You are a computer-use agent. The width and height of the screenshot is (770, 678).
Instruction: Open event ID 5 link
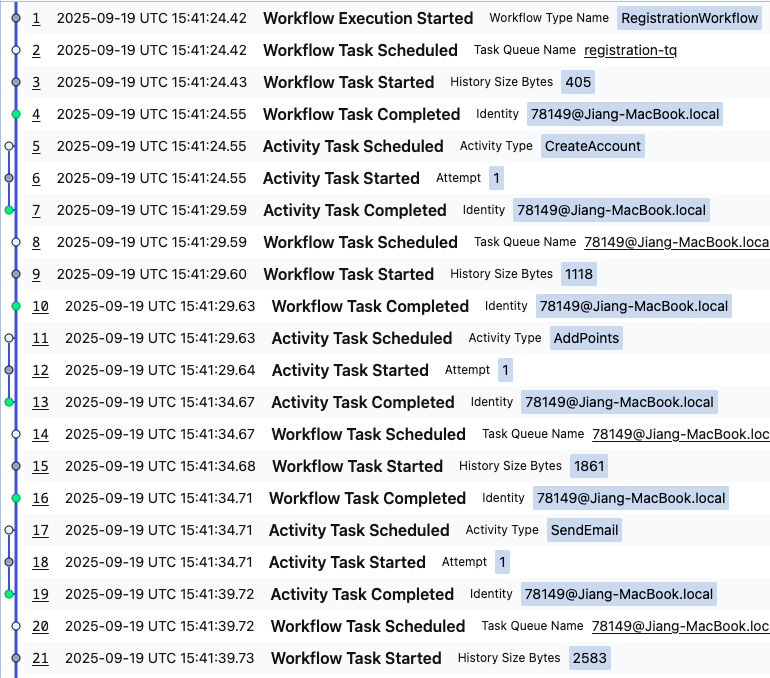[36, 146]
